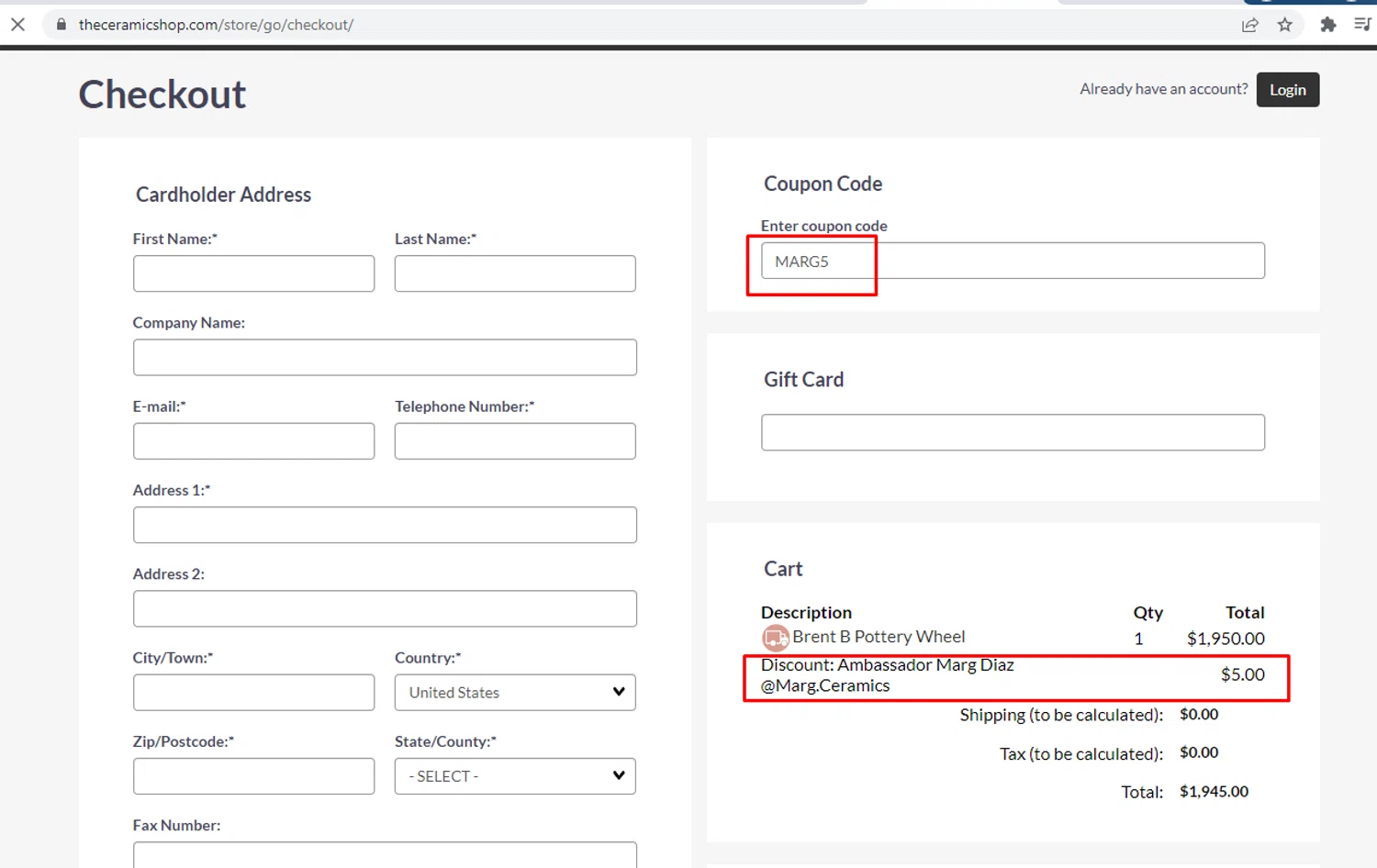Stop page loading with the X icon

17,25
